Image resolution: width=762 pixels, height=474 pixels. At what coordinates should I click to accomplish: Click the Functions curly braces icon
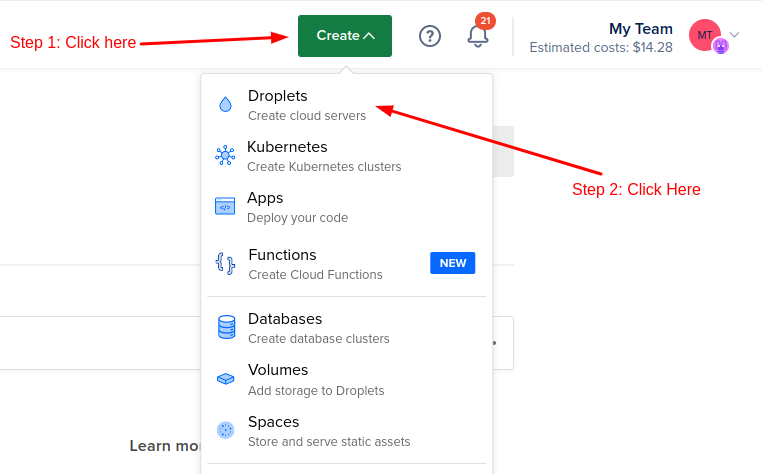225,263
